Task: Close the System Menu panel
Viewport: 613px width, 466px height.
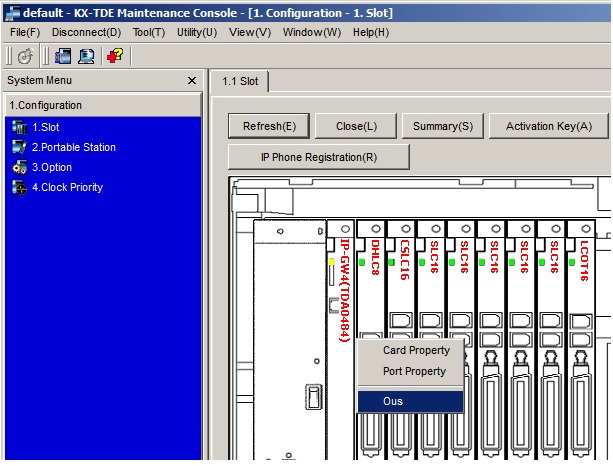Action: tap(192, 81)
